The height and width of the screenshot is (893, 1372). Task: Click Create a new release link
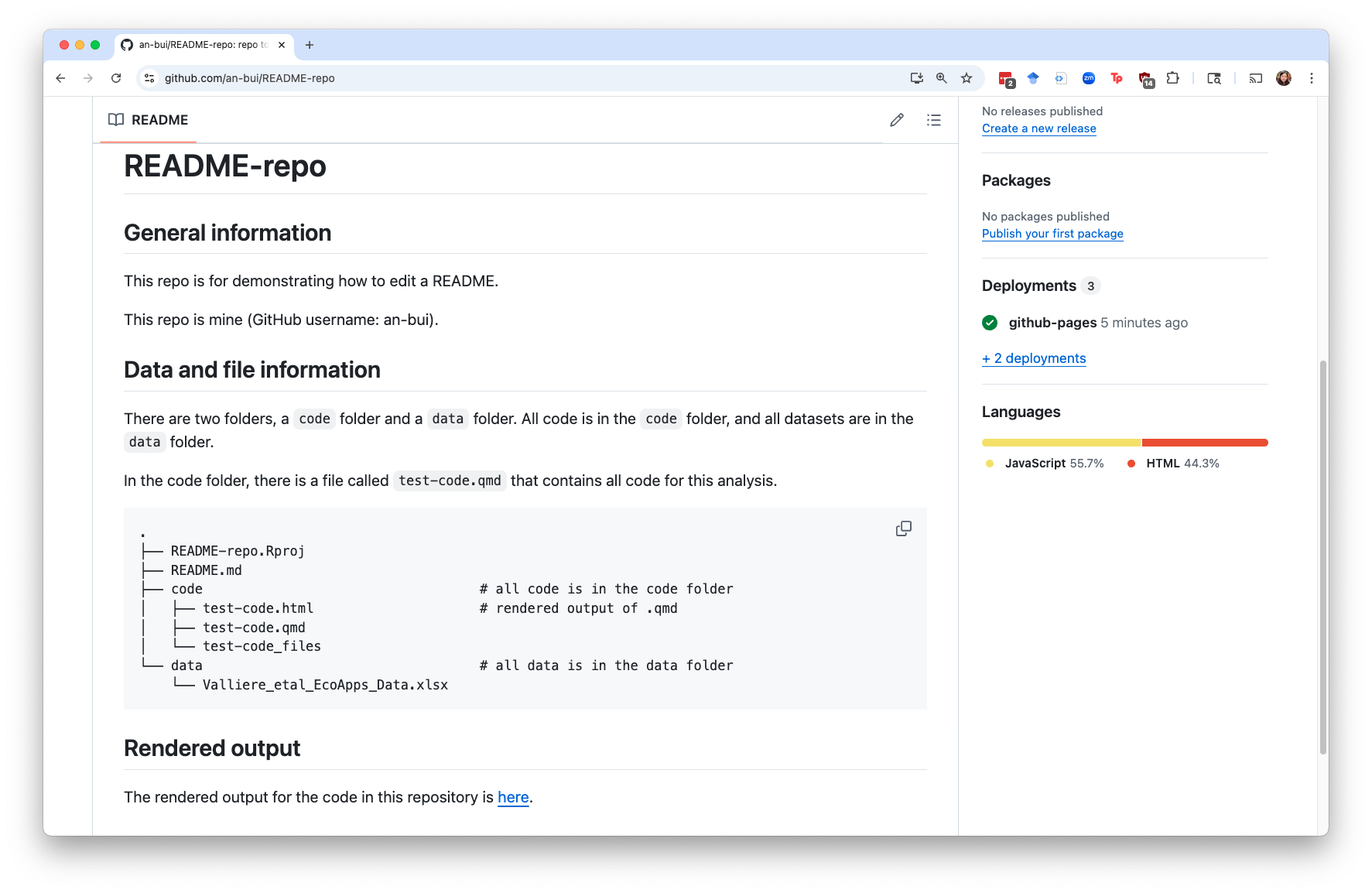[1038, 128]
